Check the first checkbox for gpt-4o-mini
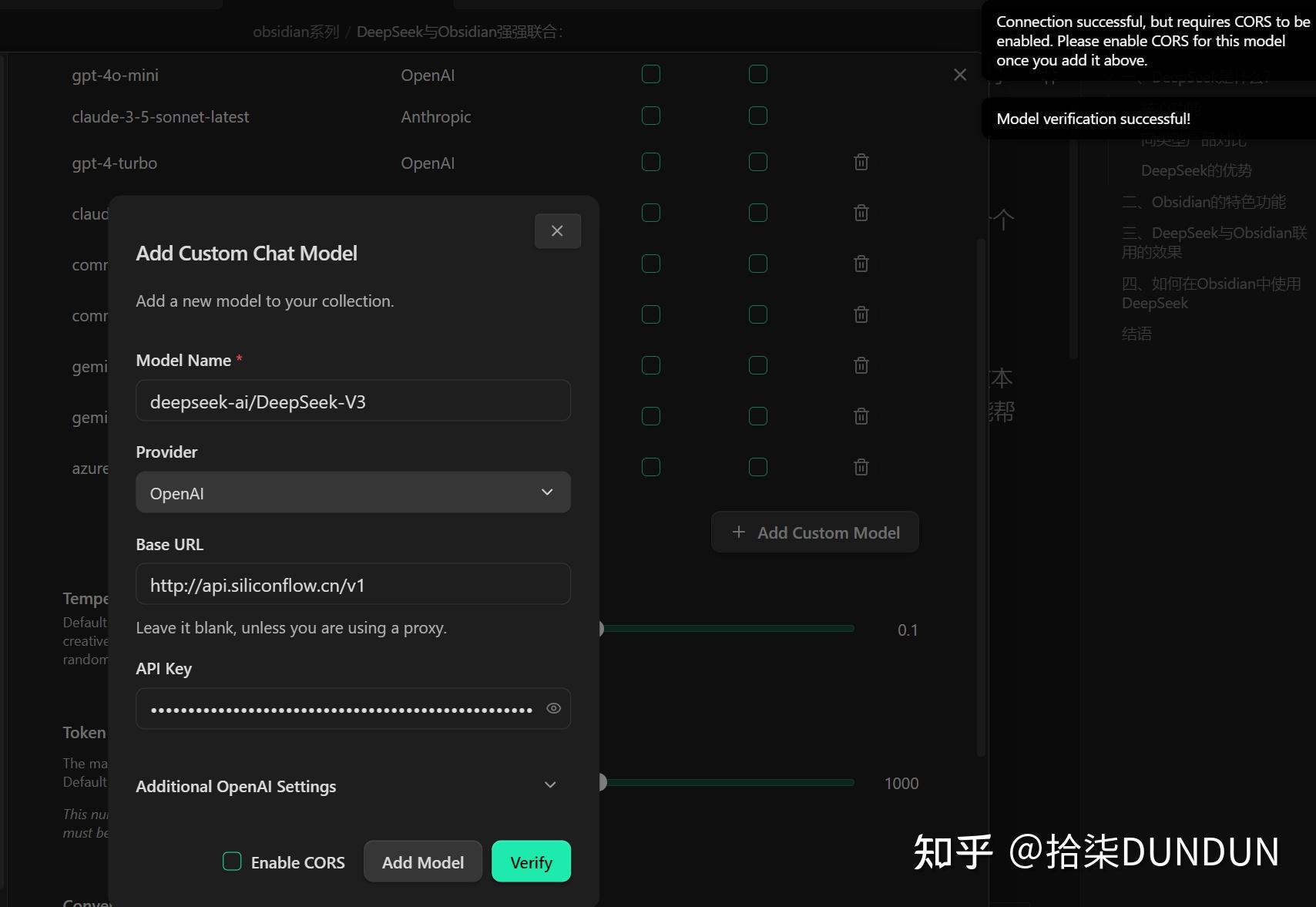The width and height of the screenshot is (1316, 907). [650, 74]
